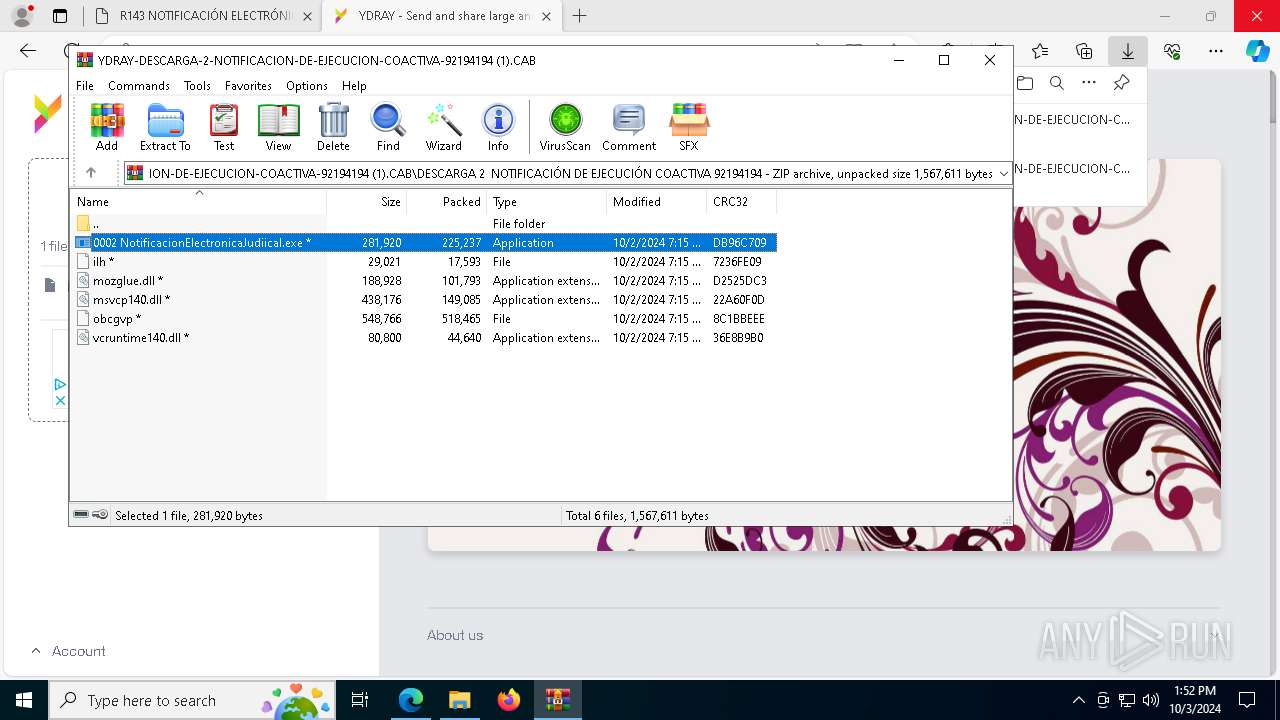The height and width of the screenshot is (720, 1280).
Task: Open the Favorites menu
Action: click(x=248, y=86)
